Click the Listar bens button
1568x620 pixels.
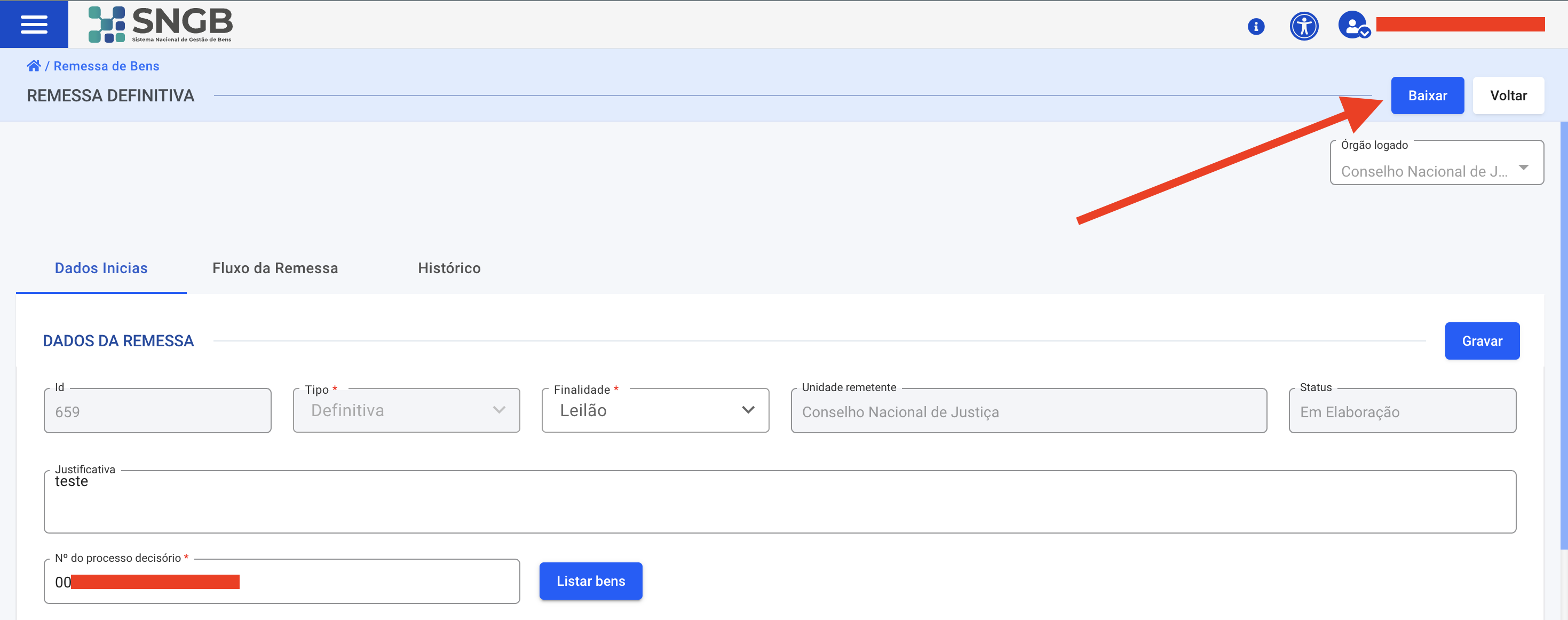click(x=590, y=581)
